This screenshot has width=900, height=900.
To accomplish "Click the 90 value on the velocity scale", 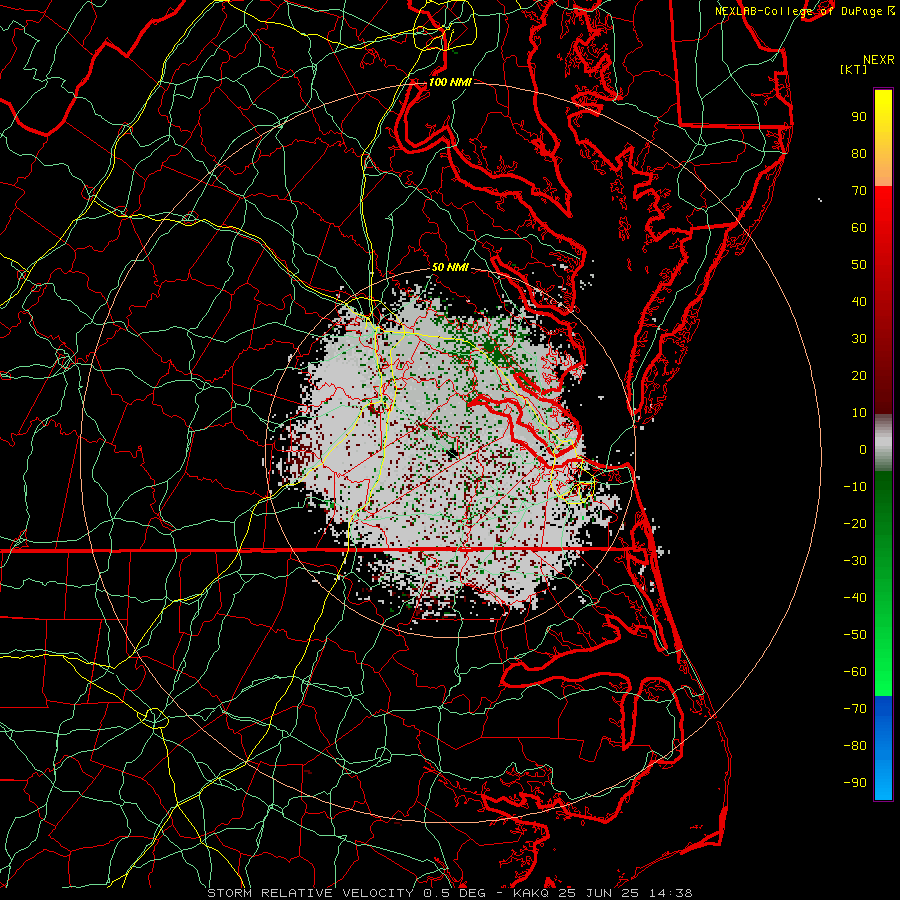I will pos(859,117).
